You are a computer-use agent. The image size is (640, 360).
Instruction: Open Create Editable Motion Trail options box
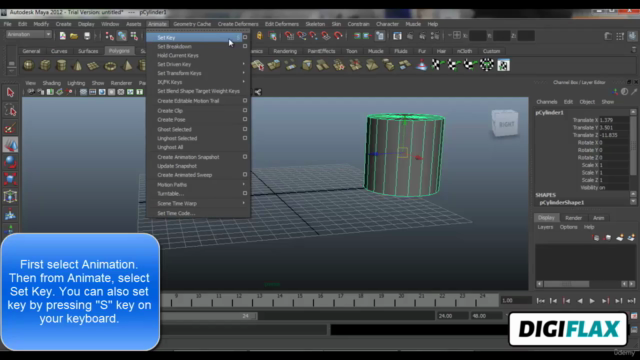click(245, 100)
